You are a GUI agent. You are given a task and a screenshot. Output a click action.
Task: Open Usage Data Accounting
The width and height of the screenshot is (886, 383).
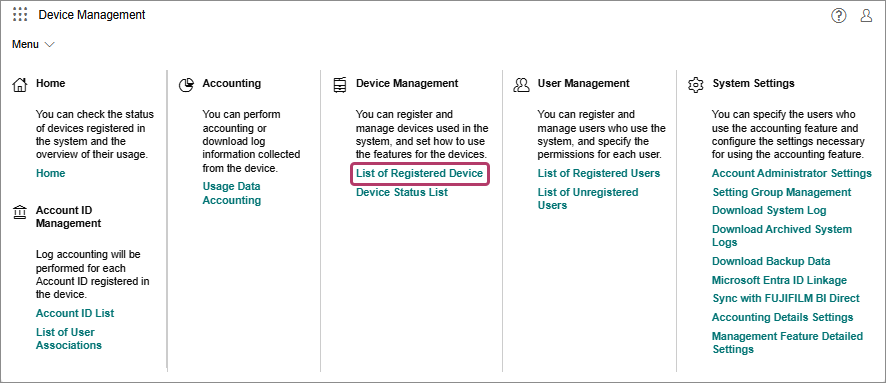232,193
